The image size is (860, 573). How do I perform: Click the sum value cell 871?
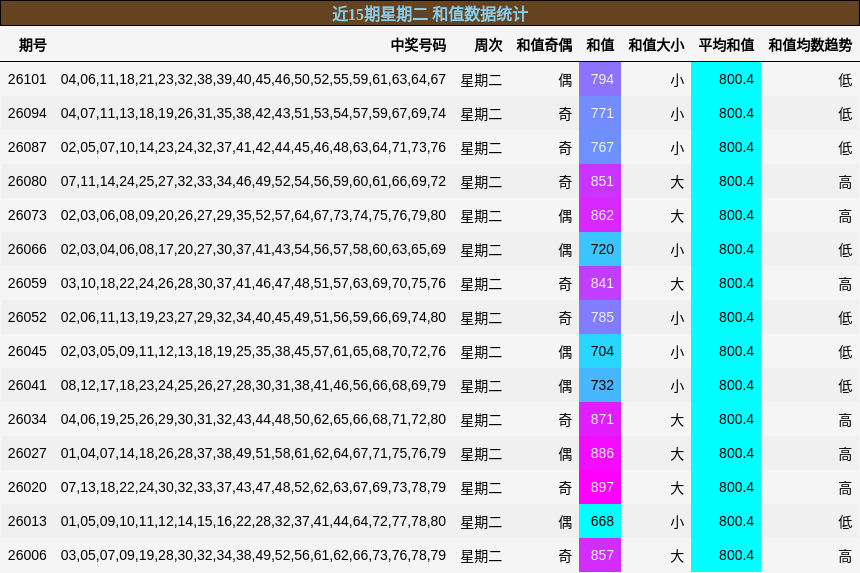pos(600,419)
